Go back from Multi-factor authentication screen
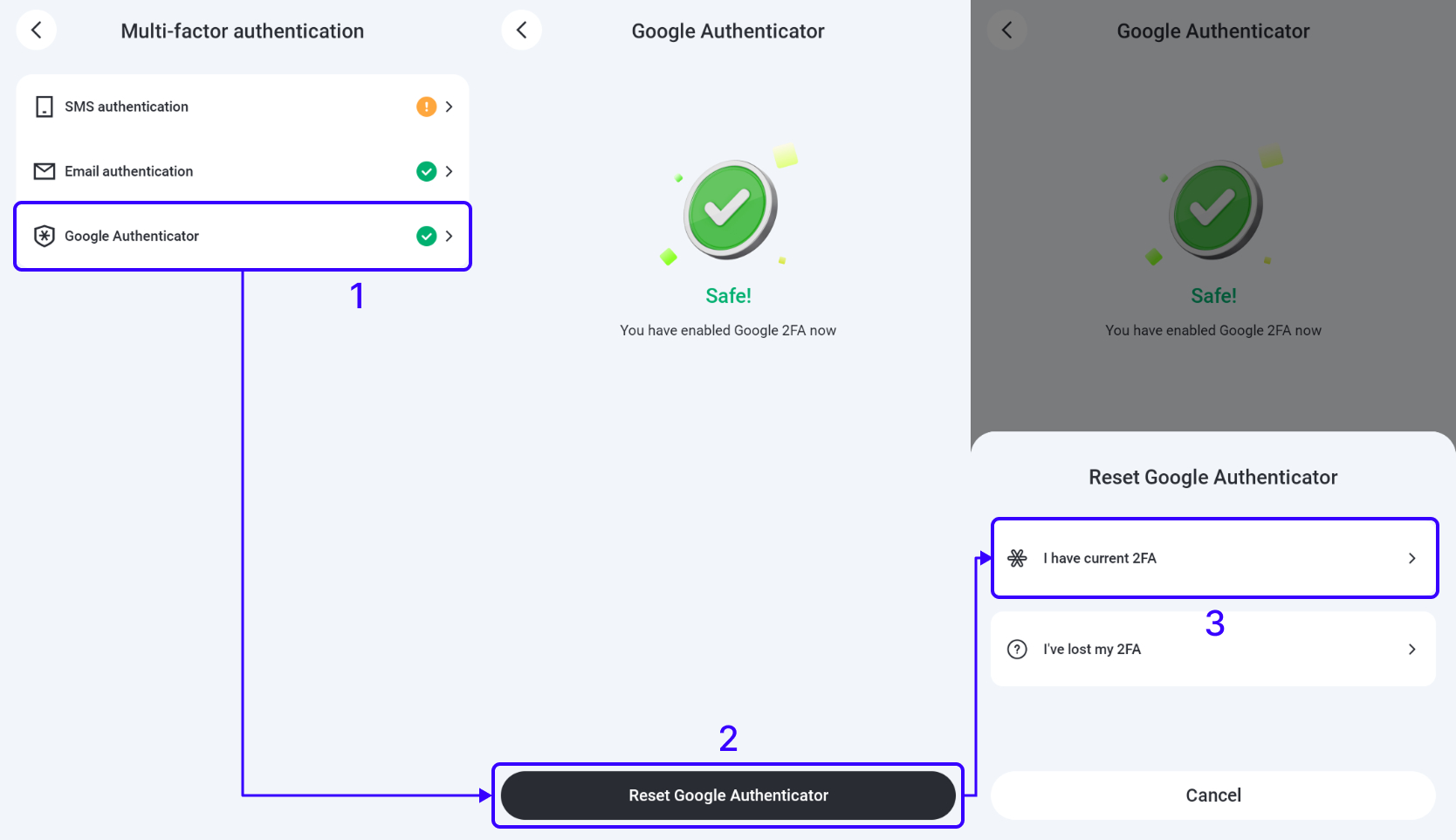The width and height of the screenshot is (1456, 840). (x=37, y=30)
